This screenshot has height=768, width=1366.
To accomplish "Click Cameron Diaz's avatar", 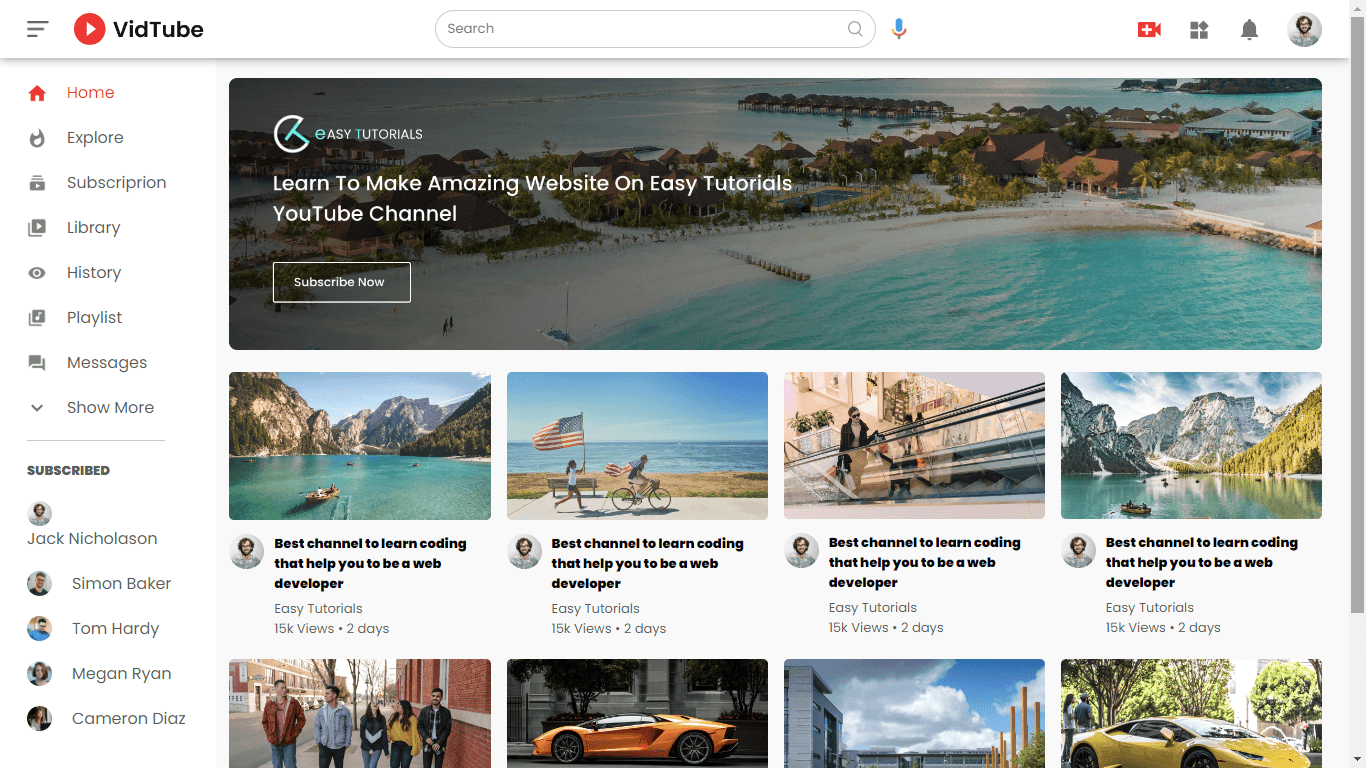I will (39, 719).
